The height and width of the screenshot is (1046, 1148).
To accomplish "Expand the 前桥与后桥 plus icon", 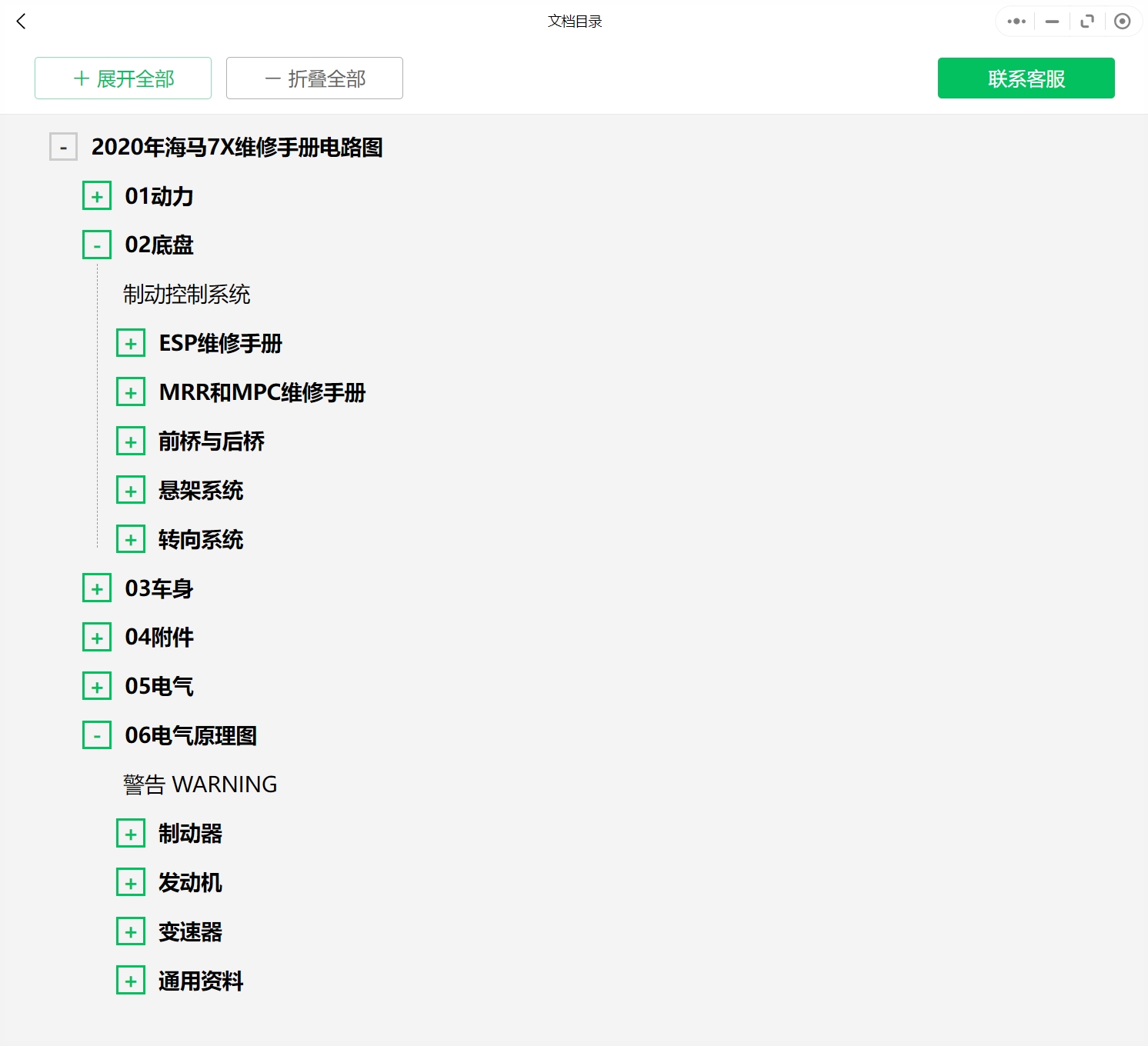I will point(131,441).
